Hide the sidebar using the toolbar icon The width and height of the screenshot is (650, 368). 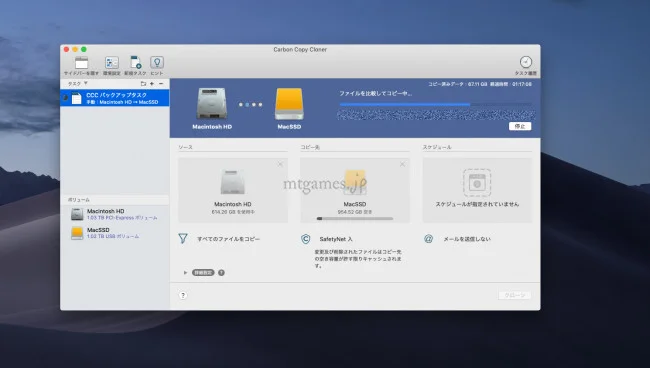coord(81,63)
